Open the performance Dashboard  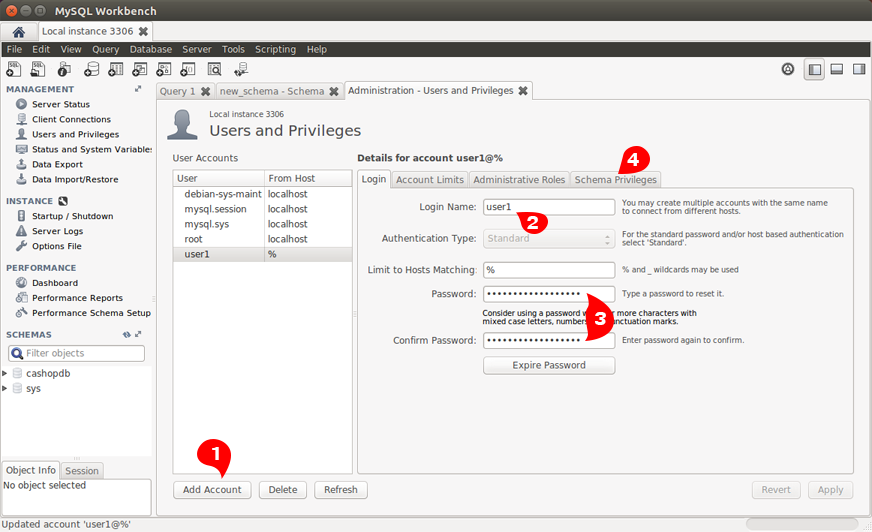point(54,282)
